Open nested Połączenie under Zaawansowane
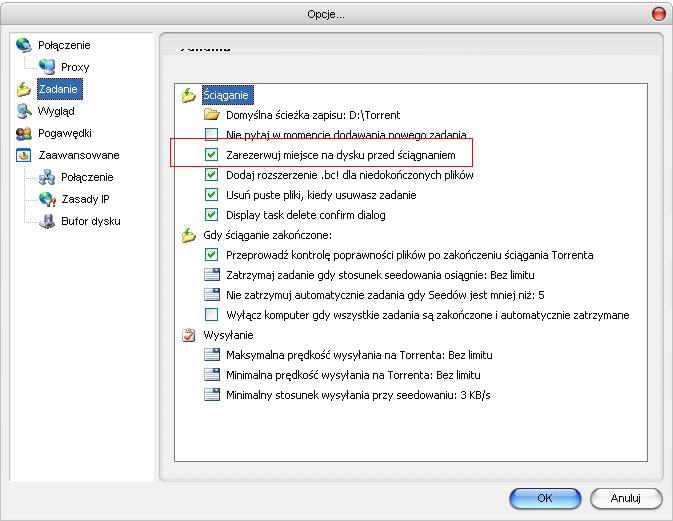This screenshot has height=521, width=673. (87, 177)
